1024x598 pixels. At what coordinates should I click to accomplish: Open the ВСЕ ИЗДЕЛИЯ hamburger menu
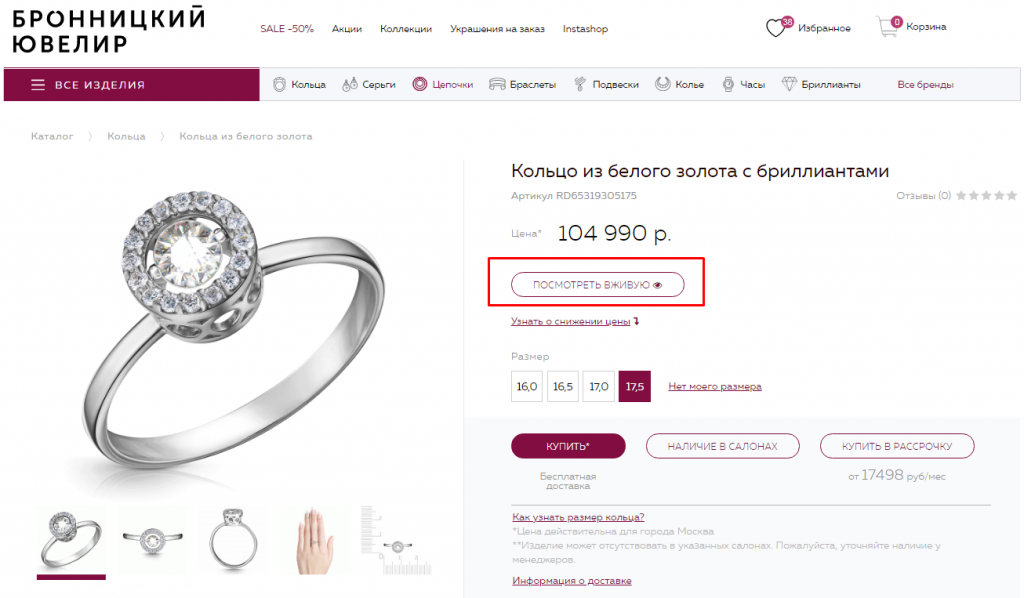click(x=38, y=85)
